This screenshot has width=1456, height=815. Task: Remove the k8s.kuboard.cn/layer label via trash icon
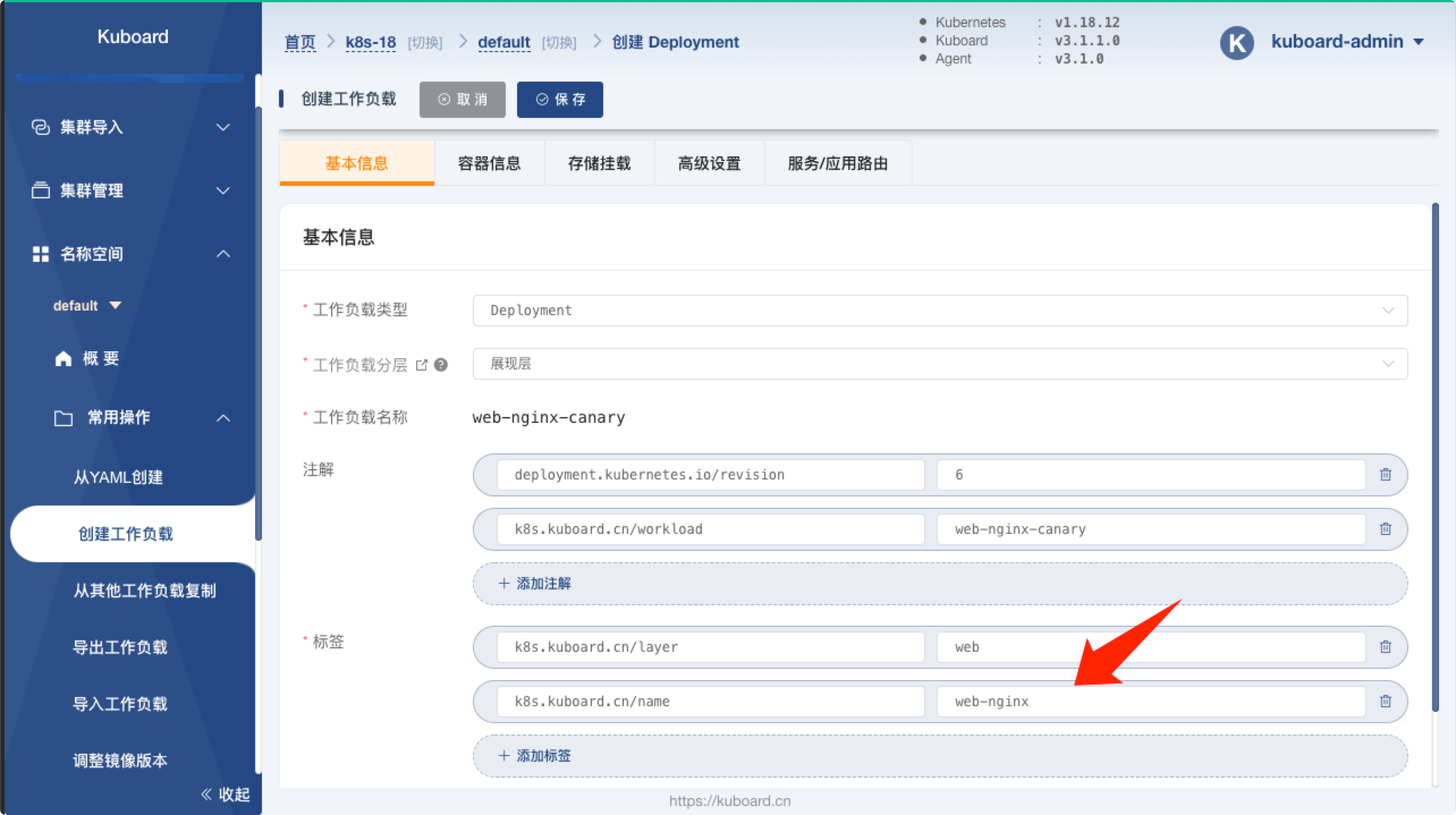1385,647
